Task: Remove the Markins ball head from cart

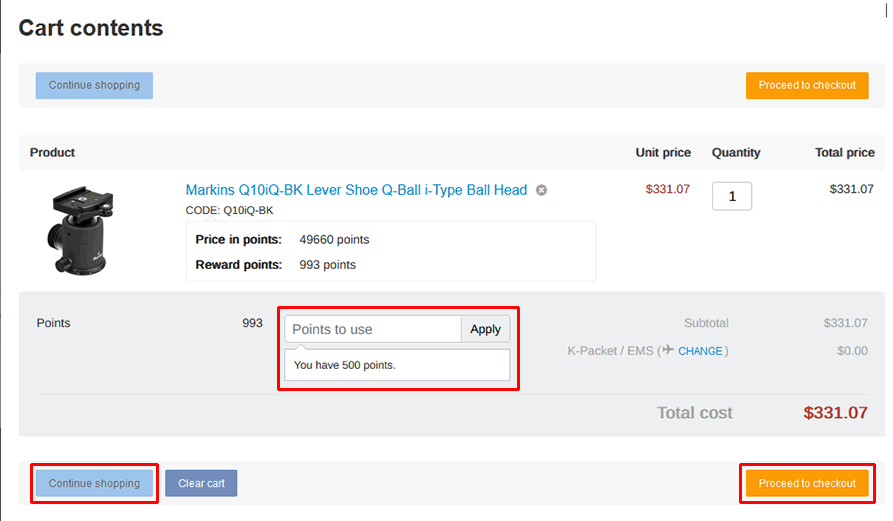Action: 541,190
